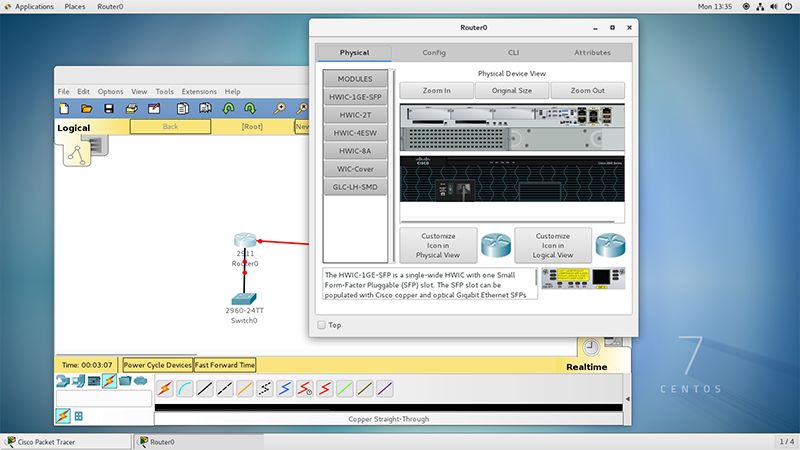Switch to the Config tab

(434, 53)
